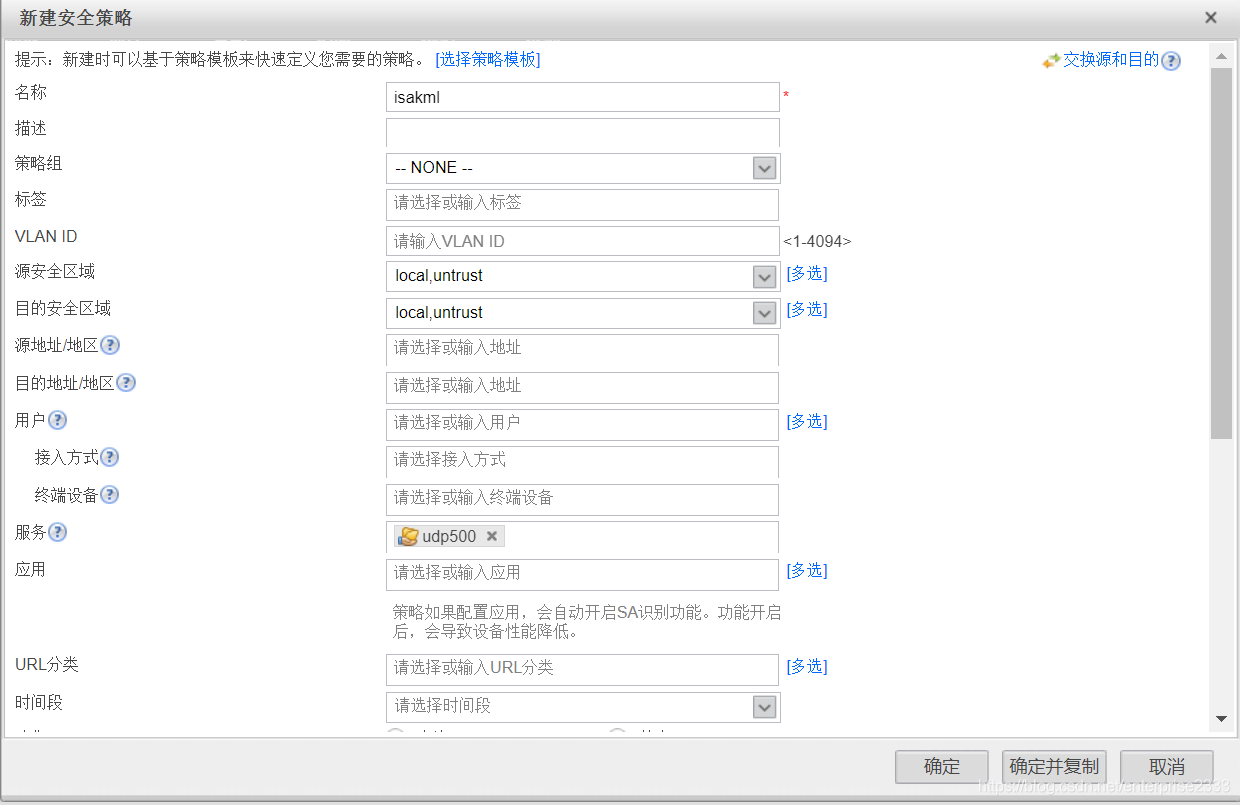Click the help icon beside 终端设备

pyautogui.click(x=110, y=495)
